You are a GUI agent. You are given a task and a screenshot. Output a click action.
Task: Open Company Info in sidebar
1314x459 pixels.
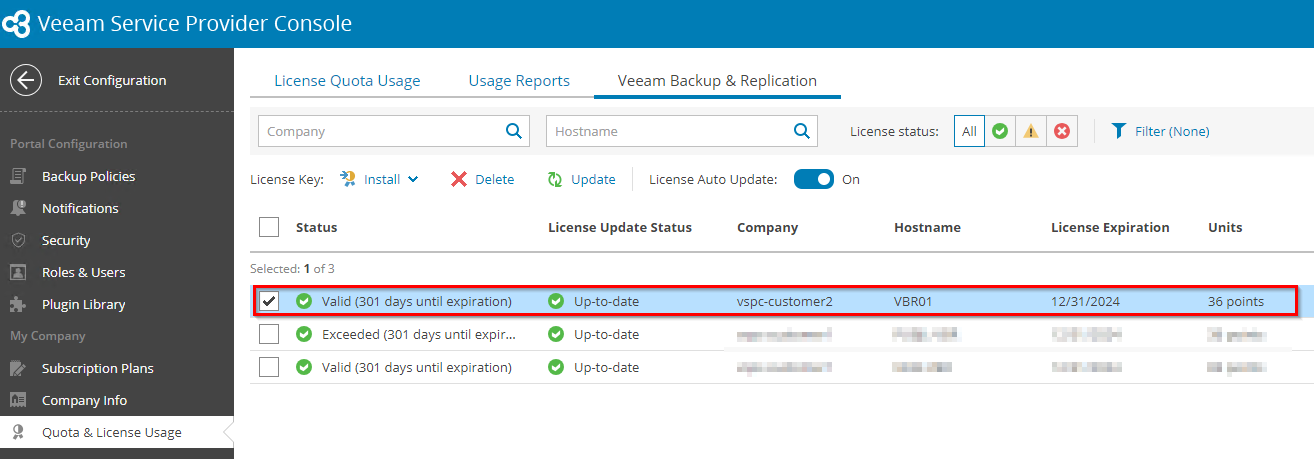coord(84,400)
